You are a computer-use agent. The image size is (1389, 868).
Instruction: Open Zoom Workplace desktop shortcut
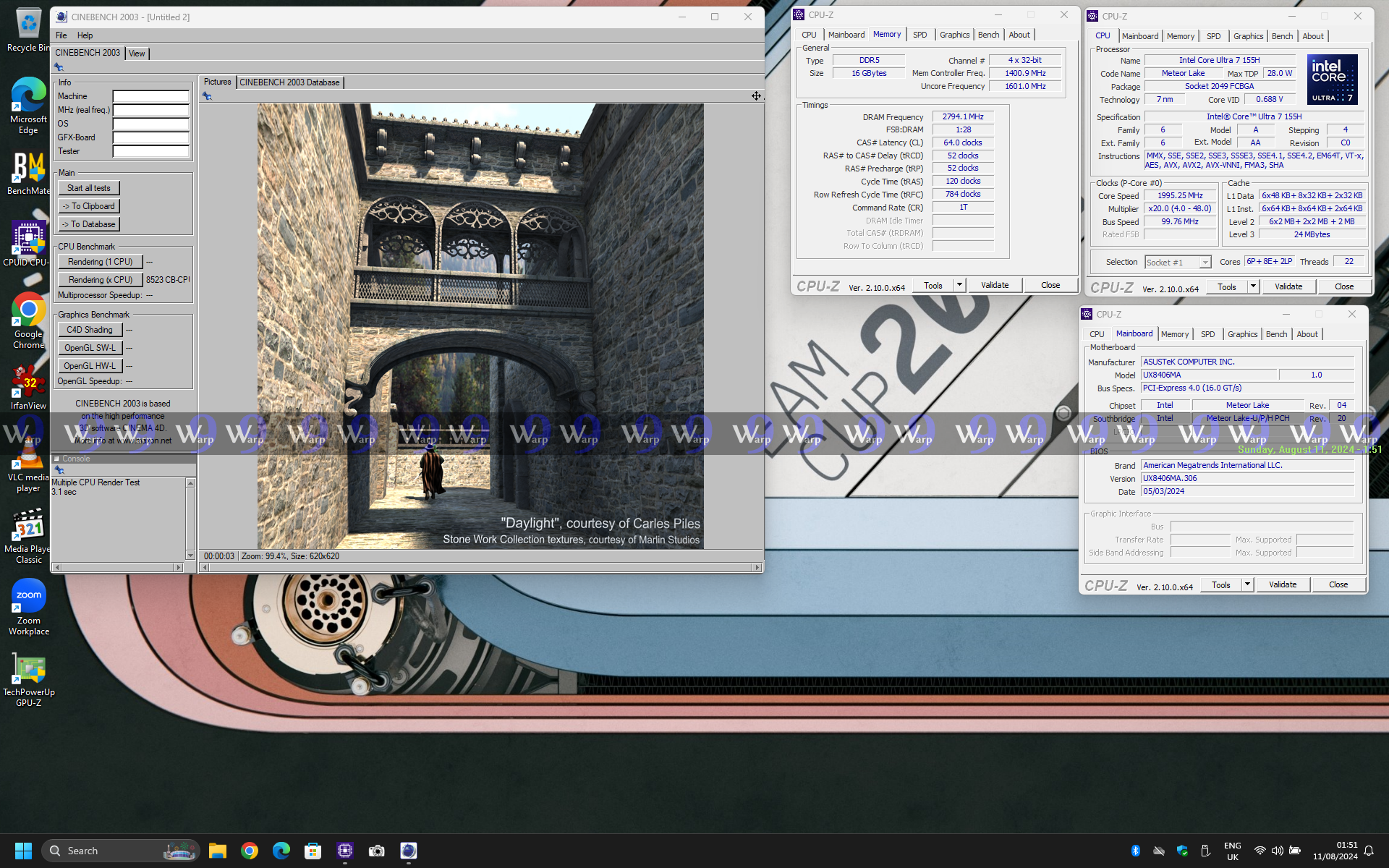(x=27, y=608)
